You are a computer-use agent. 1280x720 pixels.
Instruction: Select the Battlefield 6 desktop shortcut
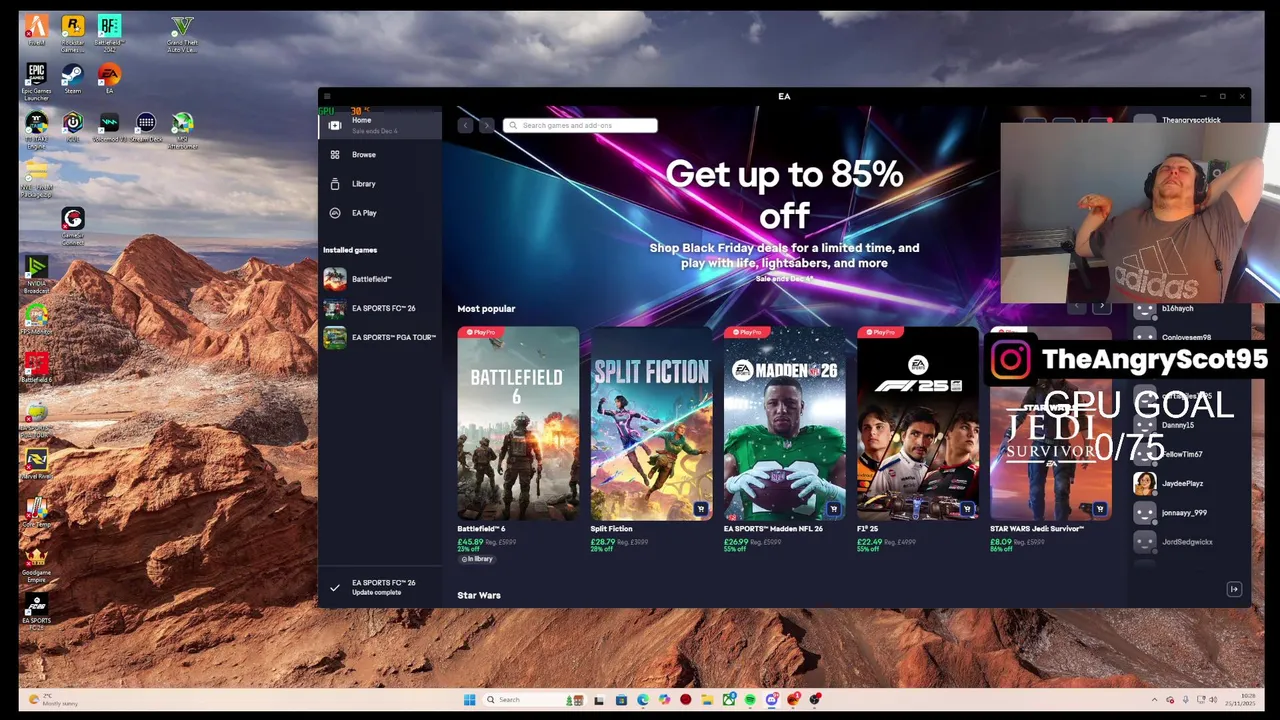(36, 367)
